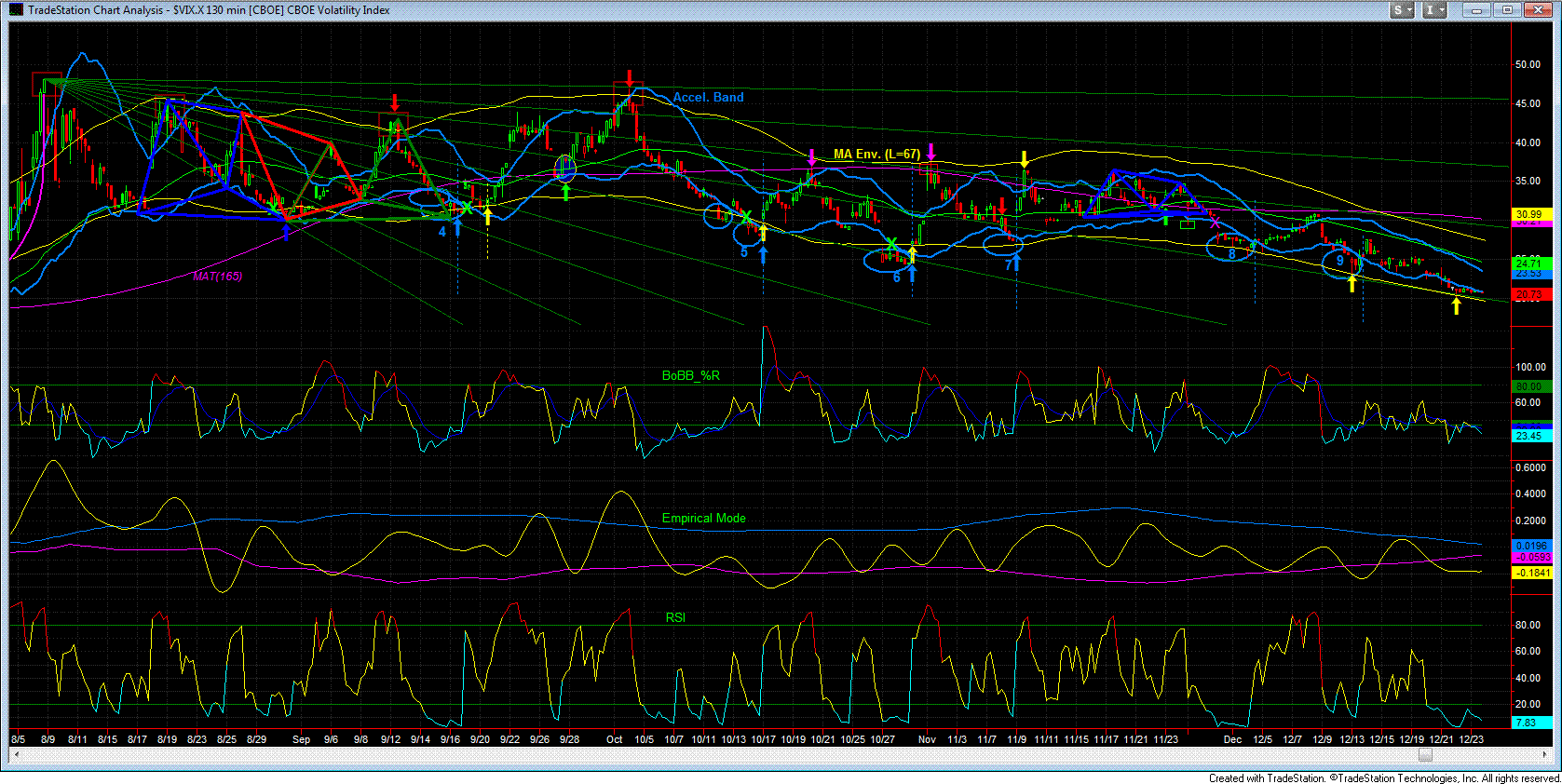
Task: Click the 8/5 date axis label
Action: click(x=18, y=739)
